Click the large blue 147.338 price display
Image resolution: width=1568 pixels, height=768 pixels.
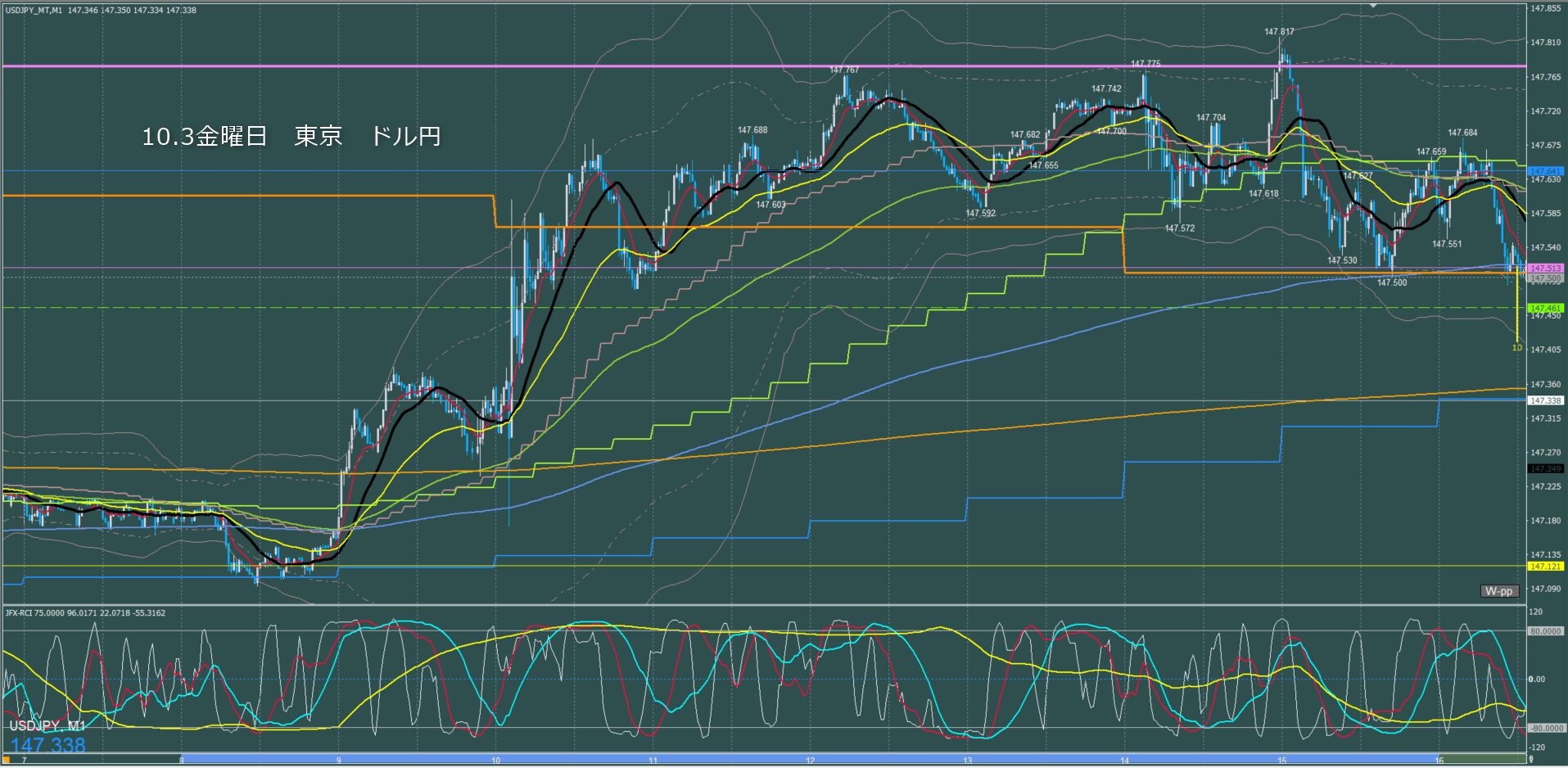point(48,745)
